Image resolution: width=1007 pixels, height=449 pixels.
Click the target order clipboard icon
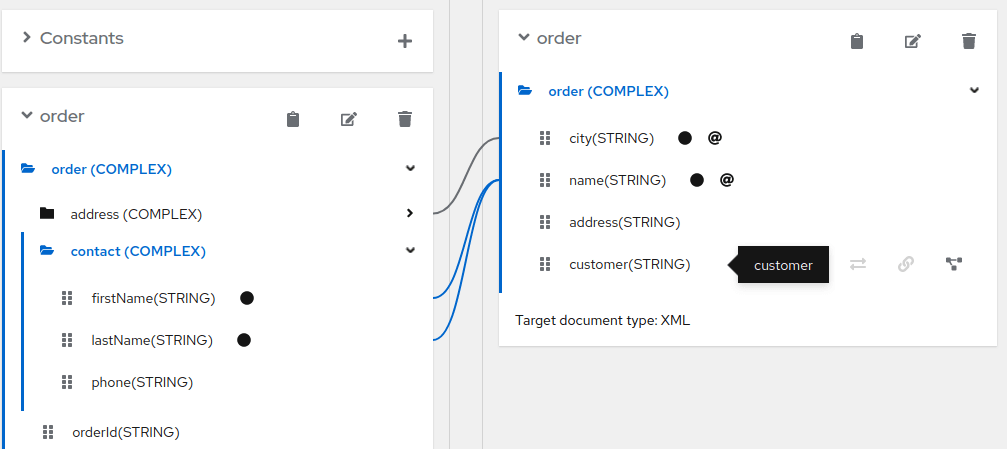tap(857, 42)
